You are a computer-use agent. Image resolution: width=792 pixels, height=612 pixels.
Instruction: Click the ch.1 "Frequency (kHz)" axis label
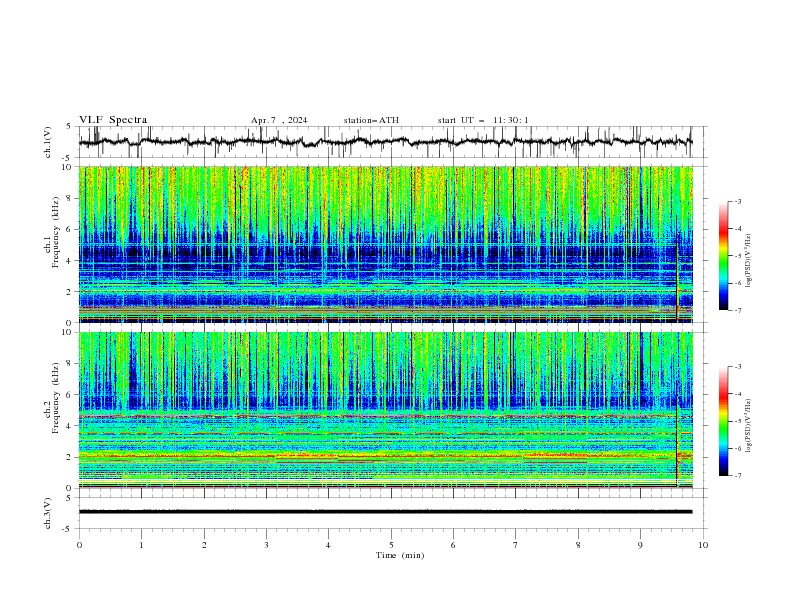point(56,232)
